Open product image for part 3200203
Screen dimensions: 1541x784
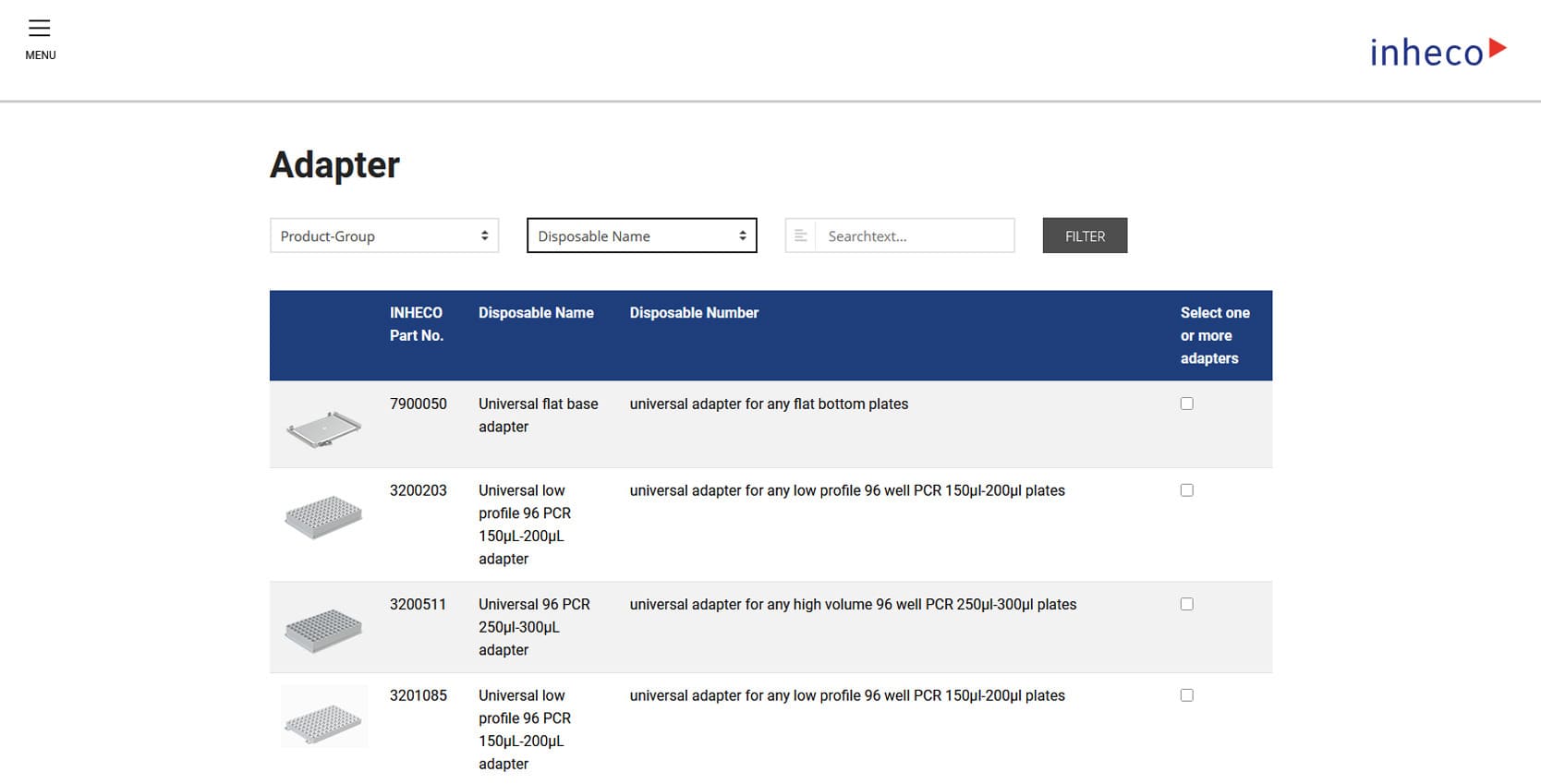[323, 517]
